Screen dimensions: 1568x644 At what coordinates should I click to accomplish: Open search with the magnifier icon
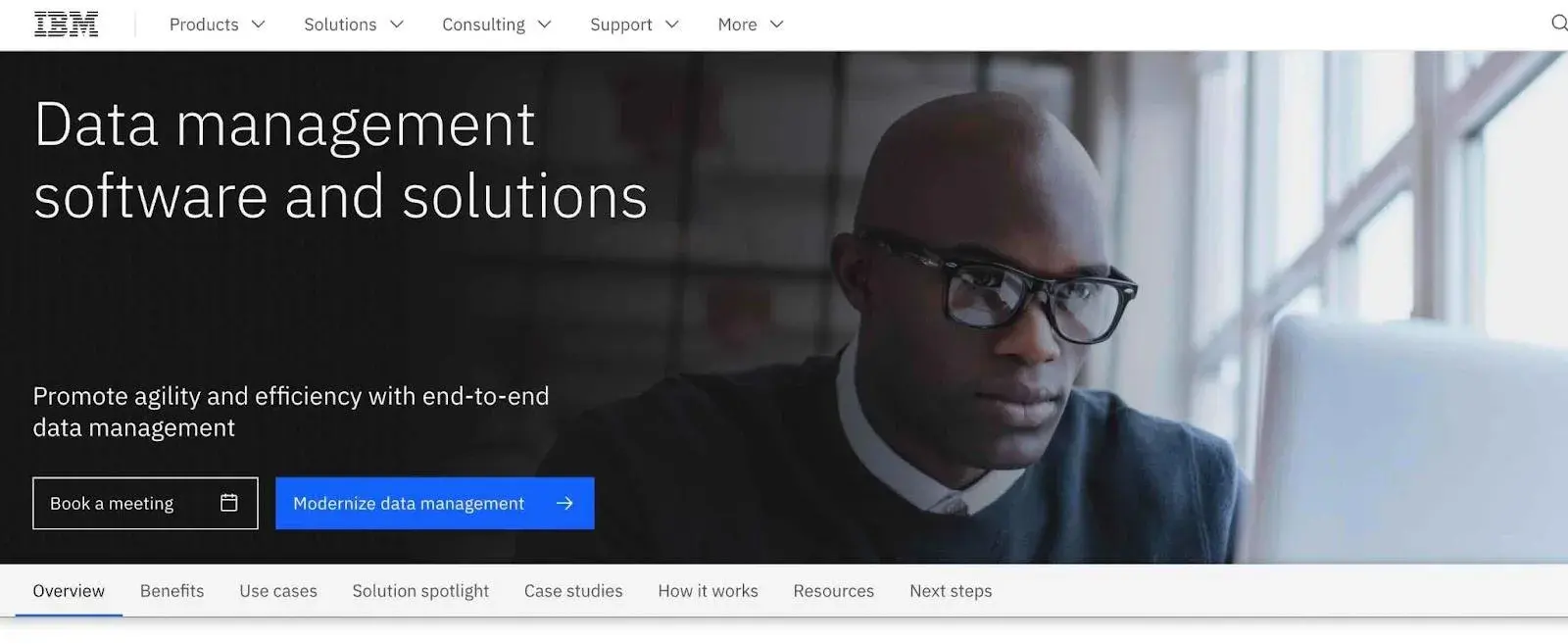coord(1557,24)
